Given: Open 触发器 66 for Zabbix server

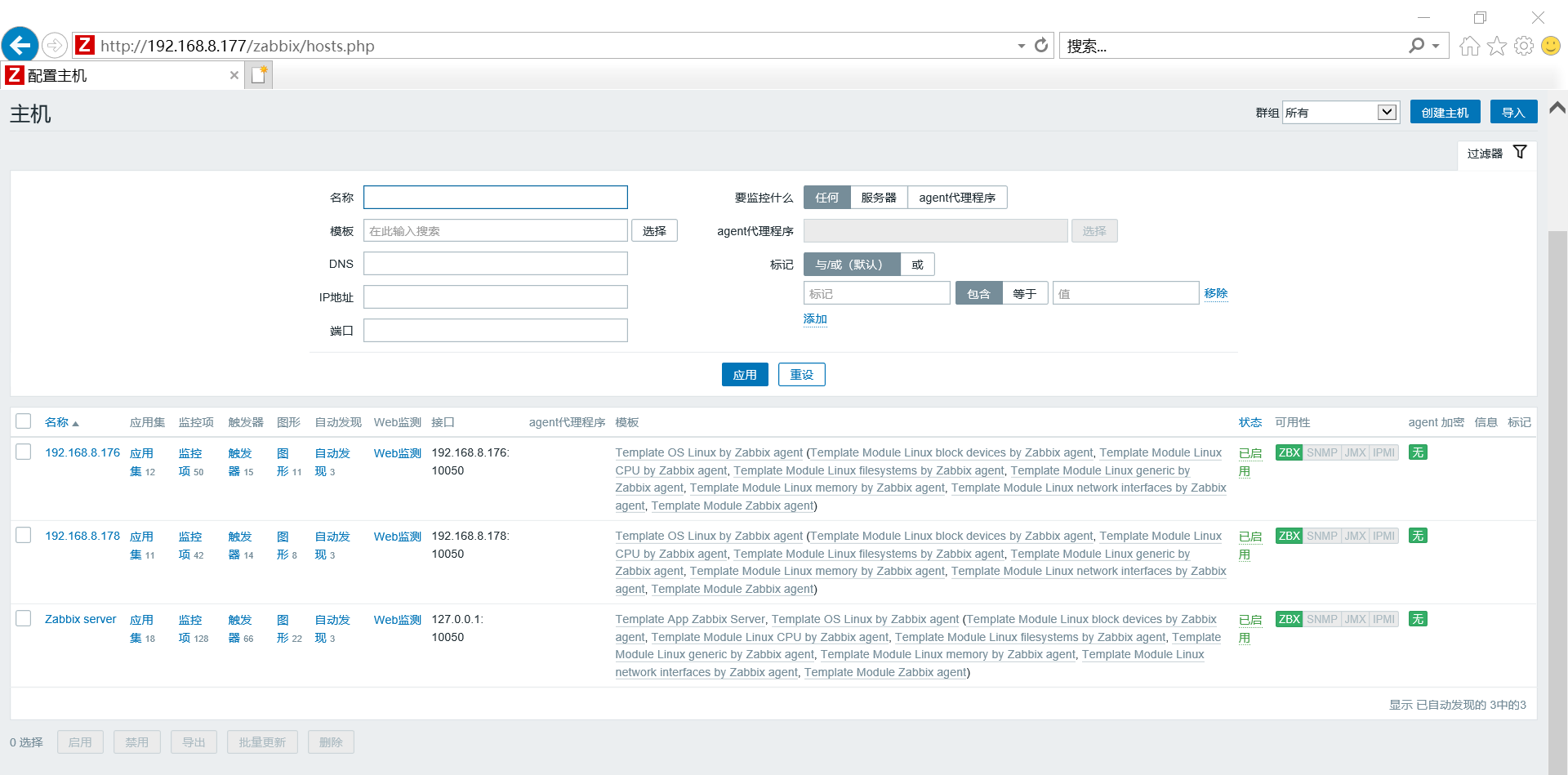Looking at the screenshot, I should (x=241, y=629).
